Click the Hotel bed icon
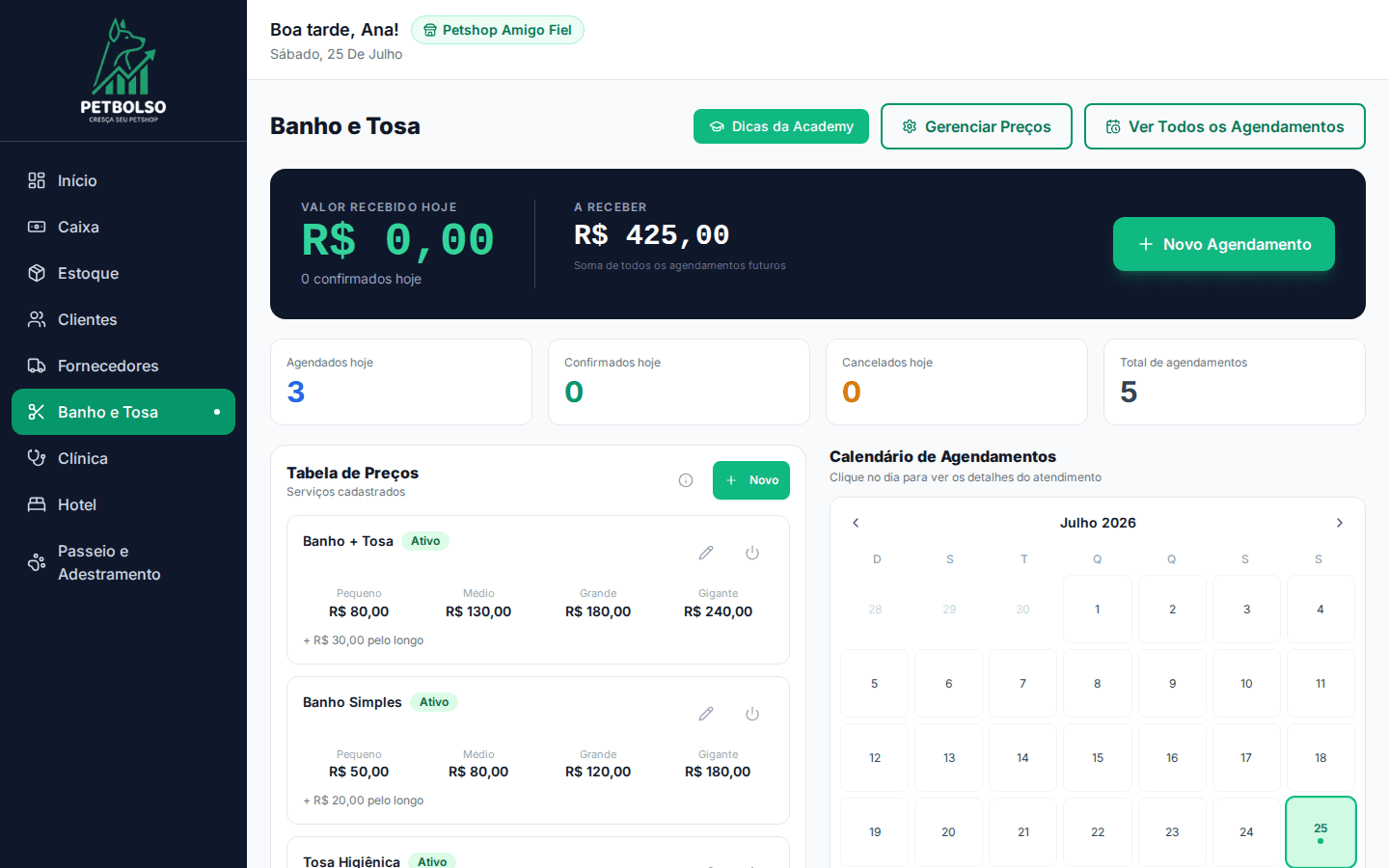This screenshot has height=868, width=1389. pyautogui.click(x=37, y=504)
